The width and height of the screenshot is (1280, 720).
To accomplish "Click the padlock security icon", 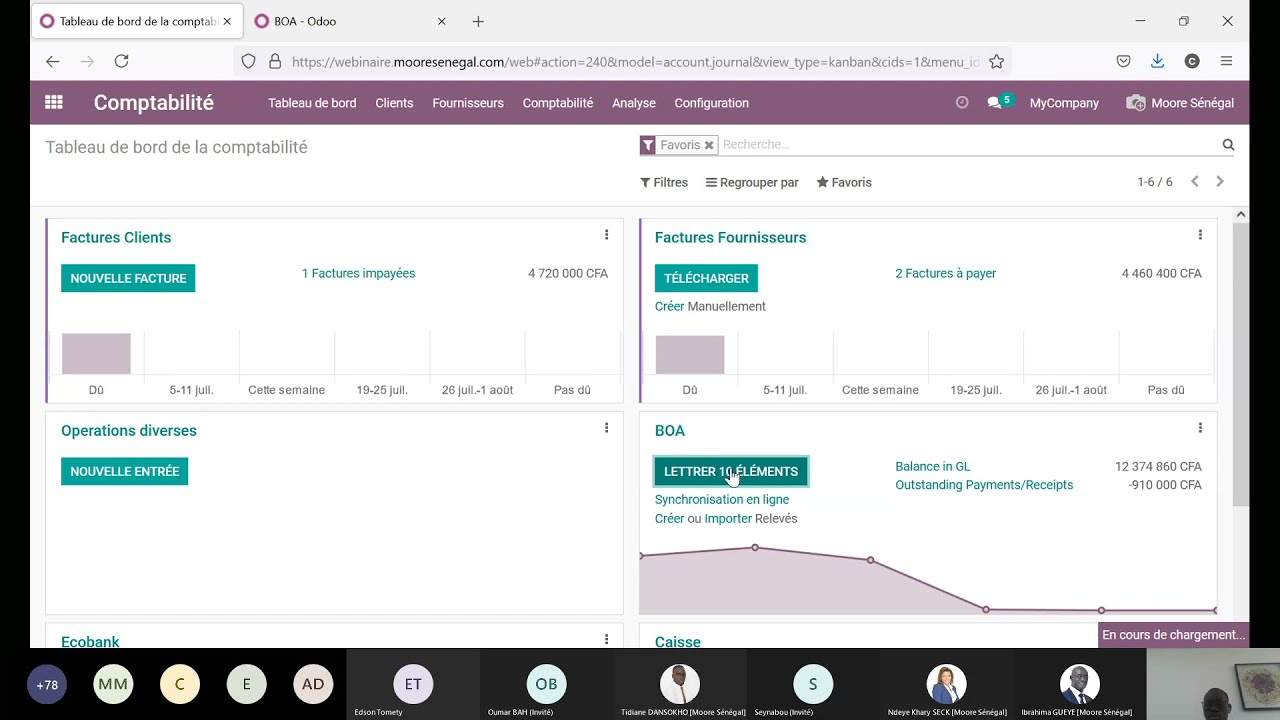I will 275,62.
